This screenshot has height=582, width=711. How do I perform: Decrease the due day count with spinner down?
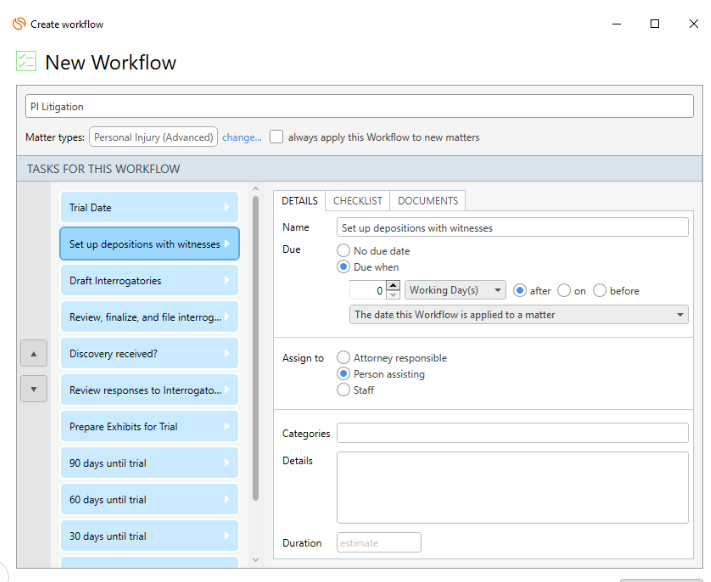pos(393,295)
